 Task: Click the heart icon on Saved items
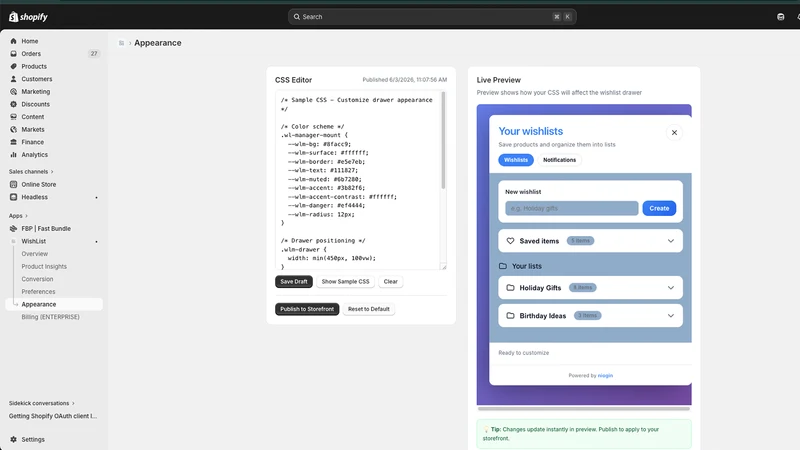click(510, 241)
